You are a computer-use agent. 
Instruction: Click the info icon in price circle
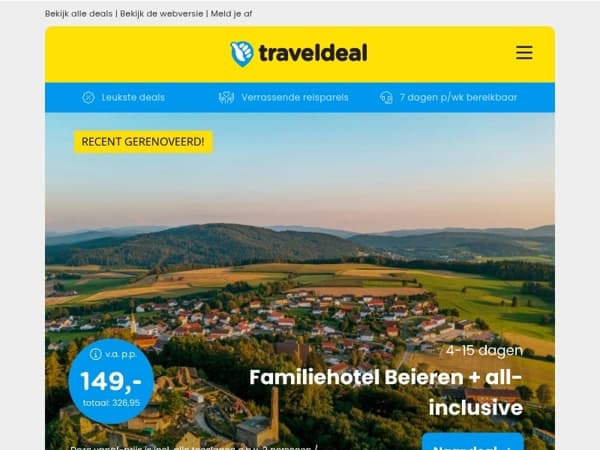point(95,354)
